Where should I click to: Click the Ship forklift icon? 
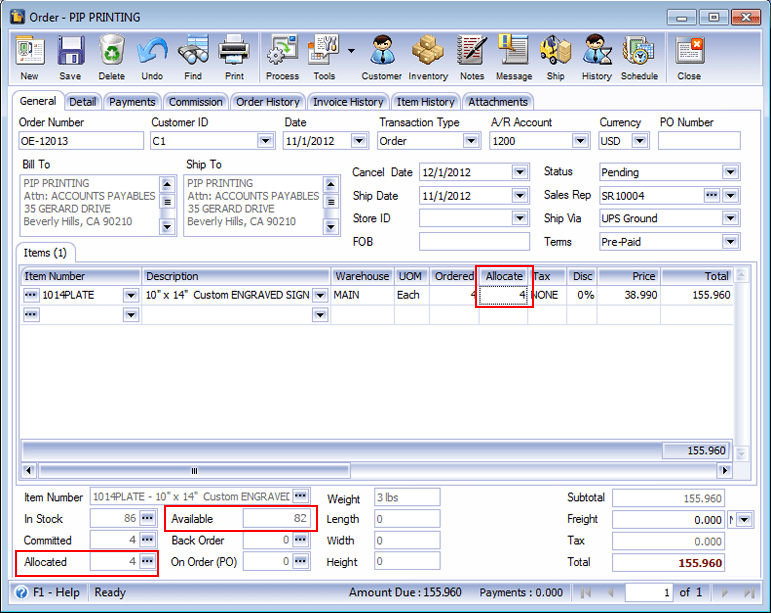tap(556, 50)
